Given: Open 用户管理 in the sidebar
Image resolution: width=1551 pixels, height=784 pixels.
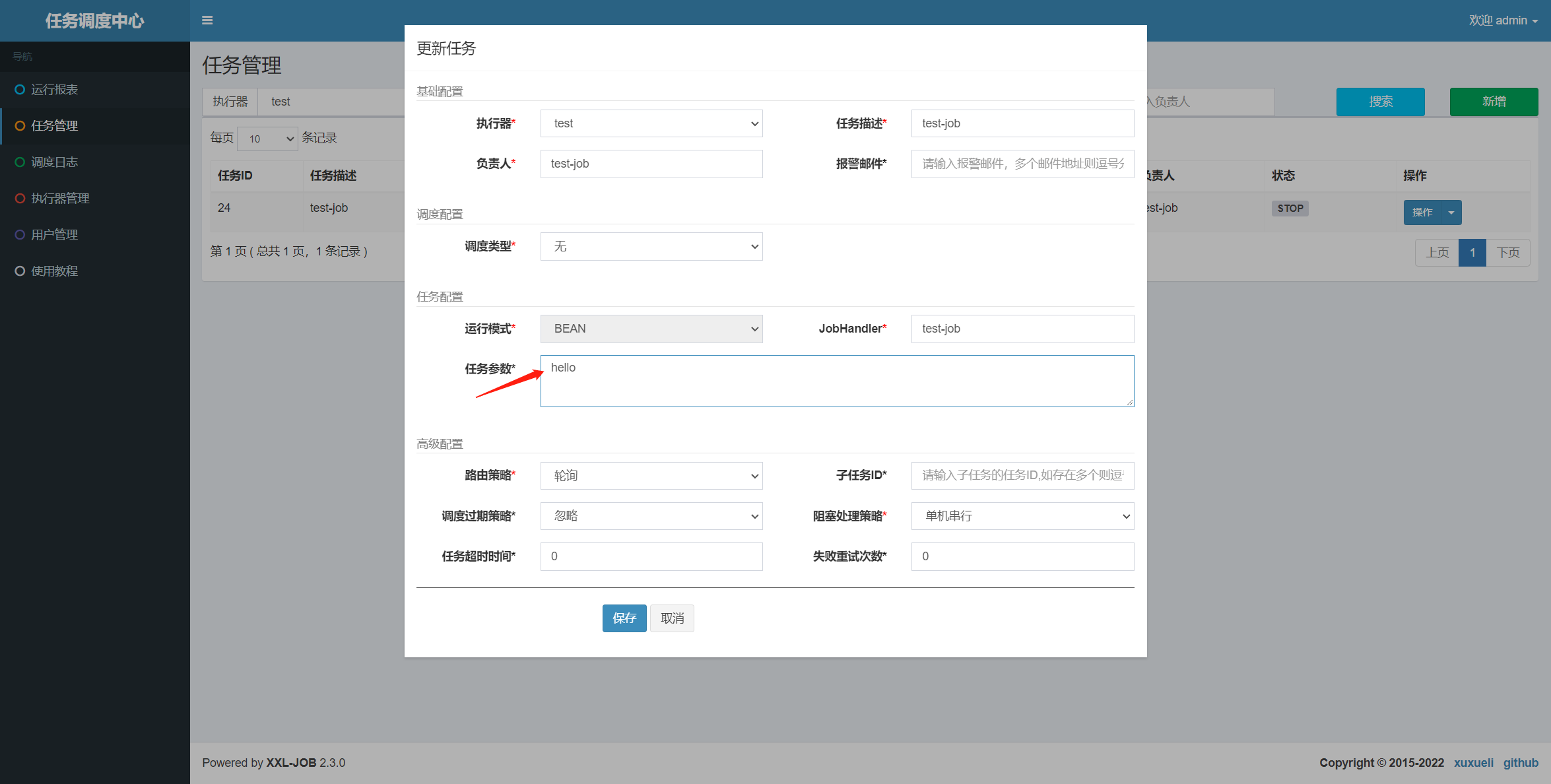Looking at the screenshot, I should click(x=54, y=234).
